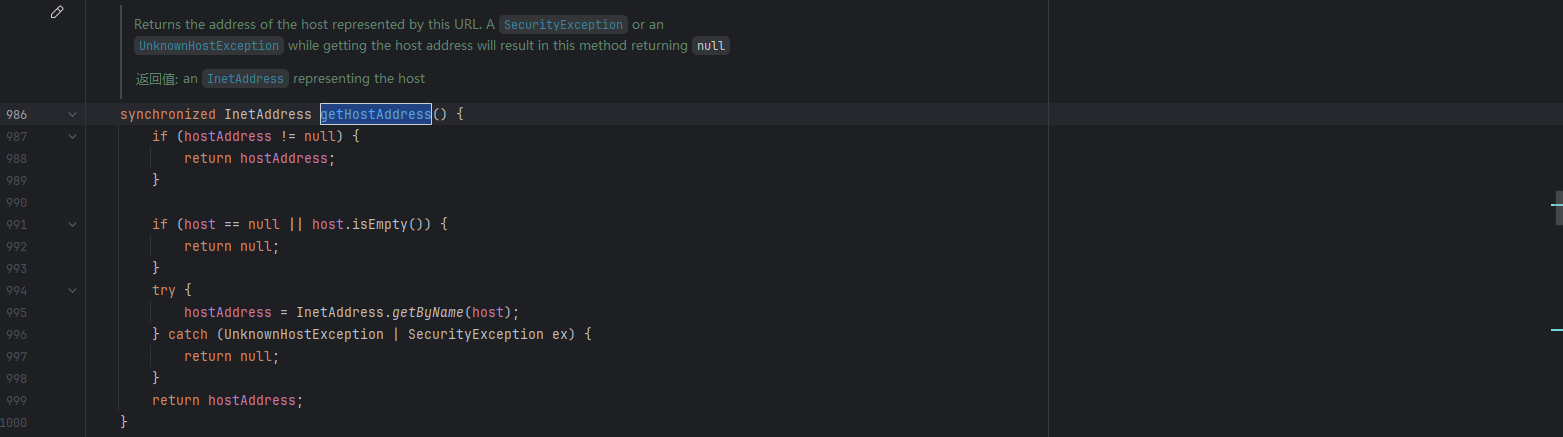Image resolution: width=1563 pixels, height=437 pixels.
Task: Click the pencil icon to edit documentation
Action: click(57, 12)
